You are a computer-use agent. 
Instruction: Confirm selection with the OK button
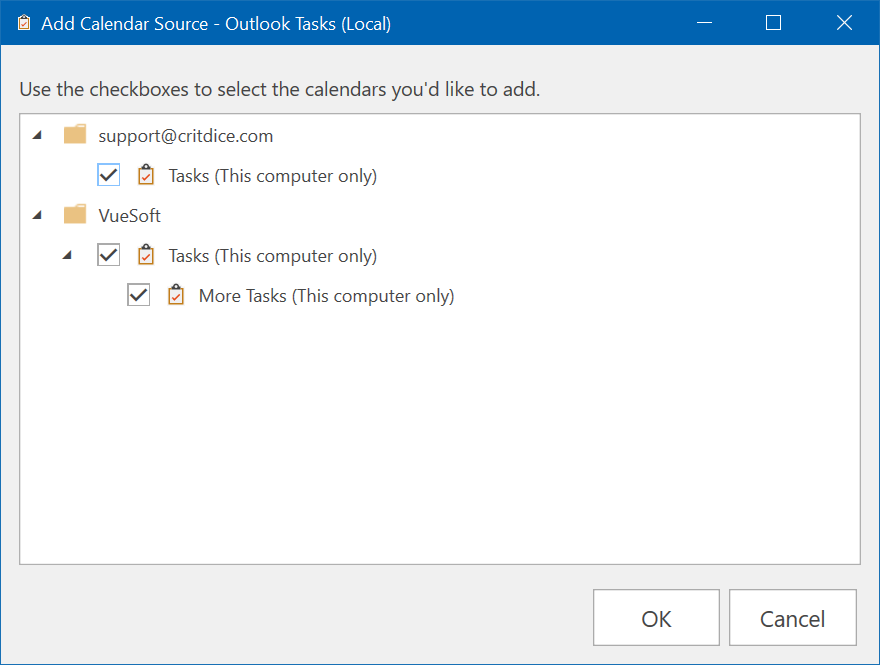[656, 618]
